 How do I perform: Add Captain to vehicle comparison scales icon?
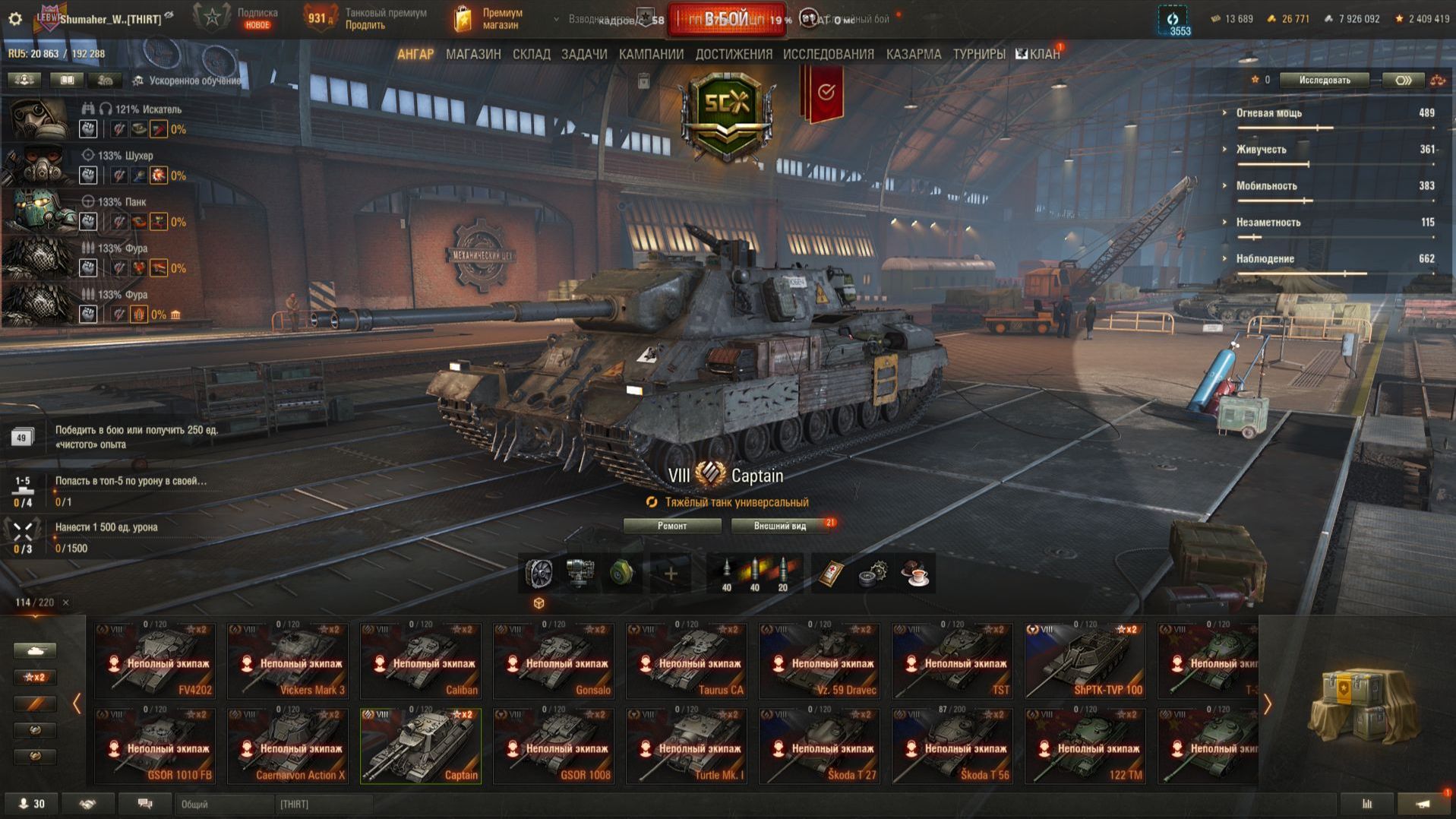click(1436, 80)
